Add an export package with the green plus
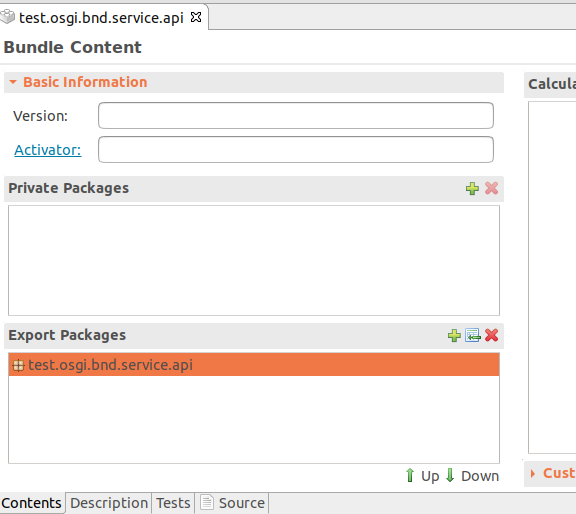Image resolution: width=576 pixels, height=514 pixels. point(454,335)
